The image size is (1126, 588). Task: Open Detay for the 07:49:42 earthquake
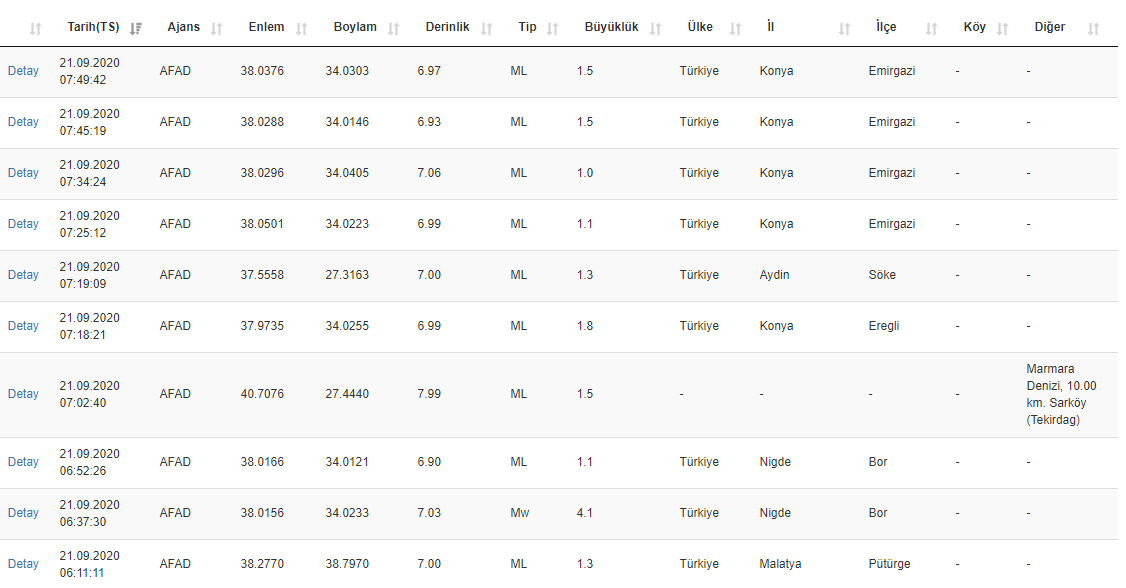23,71
